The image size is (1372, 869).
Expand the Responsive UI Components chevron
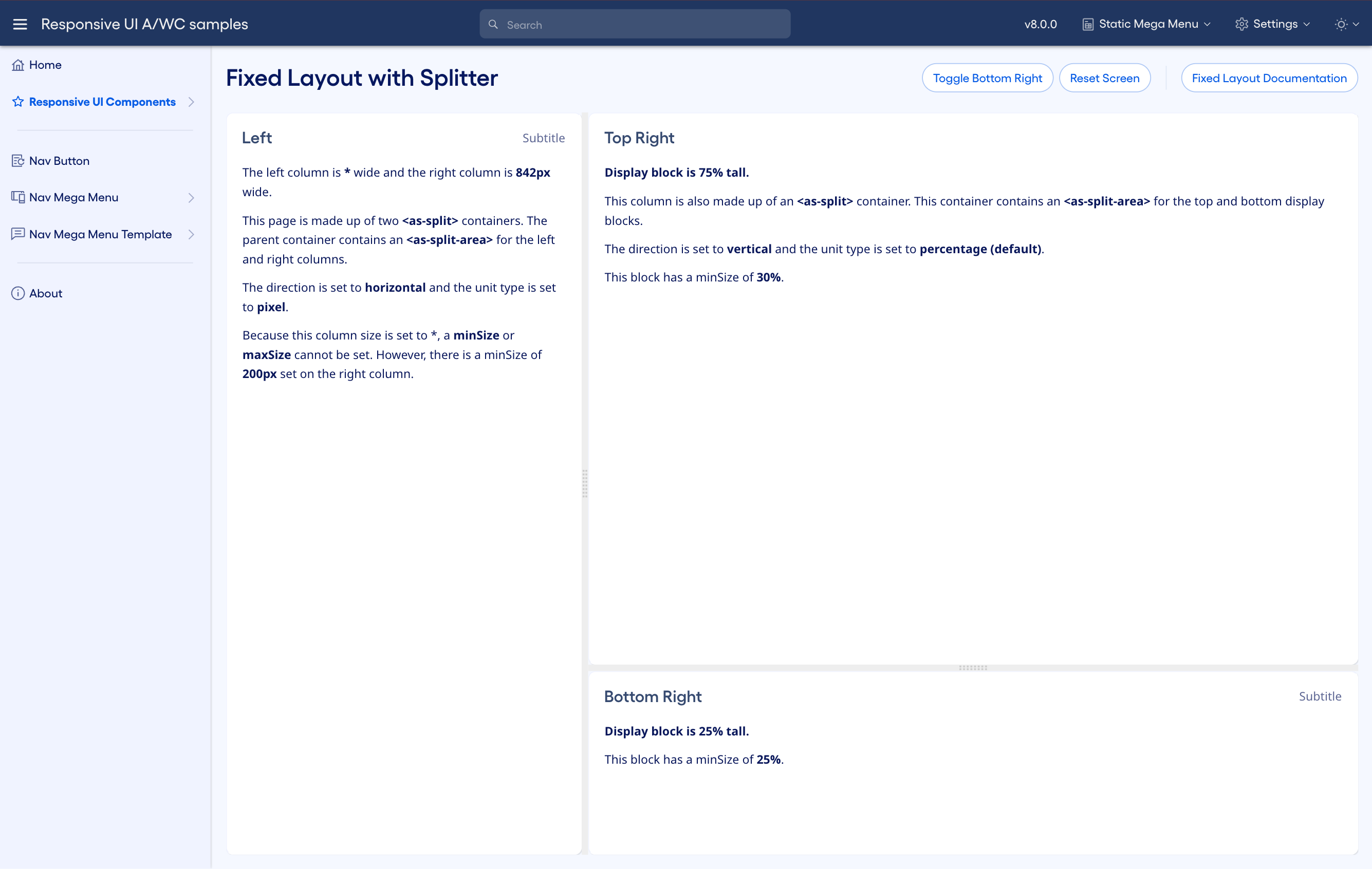point(191,102)
